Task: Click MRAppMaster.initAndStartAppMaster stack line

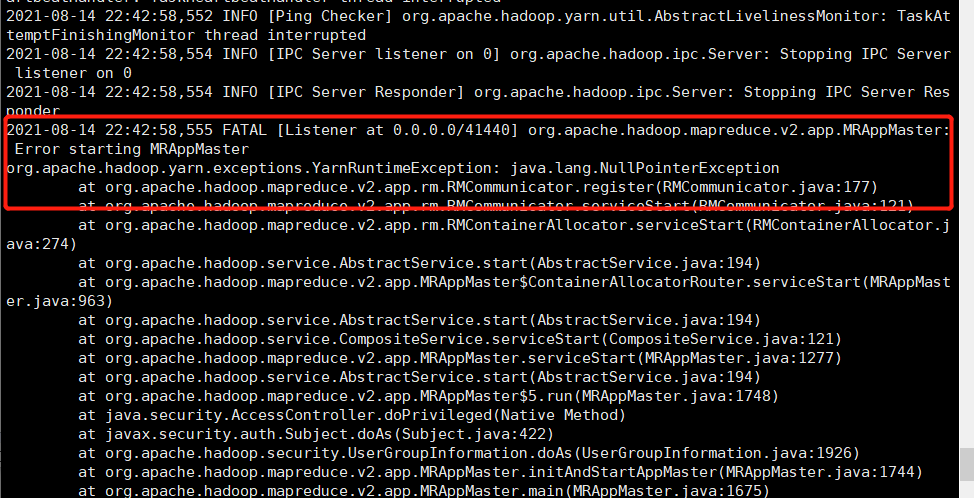Action: 500,472
